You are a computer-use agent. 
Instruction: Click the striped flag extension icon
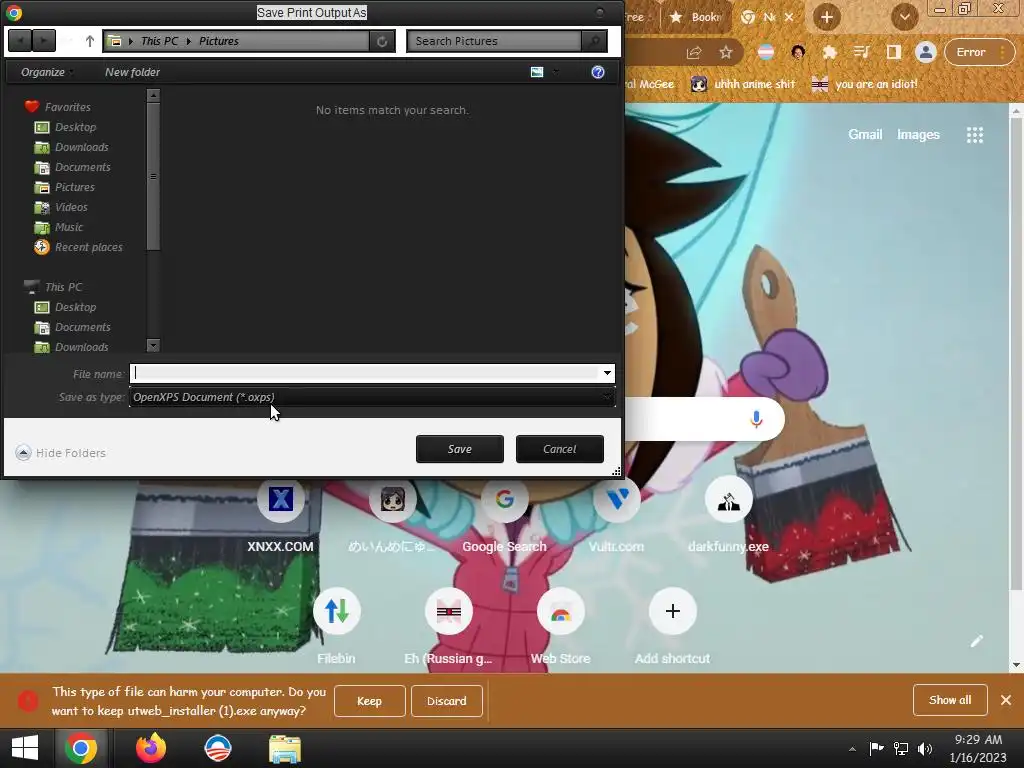coord(765,52)
